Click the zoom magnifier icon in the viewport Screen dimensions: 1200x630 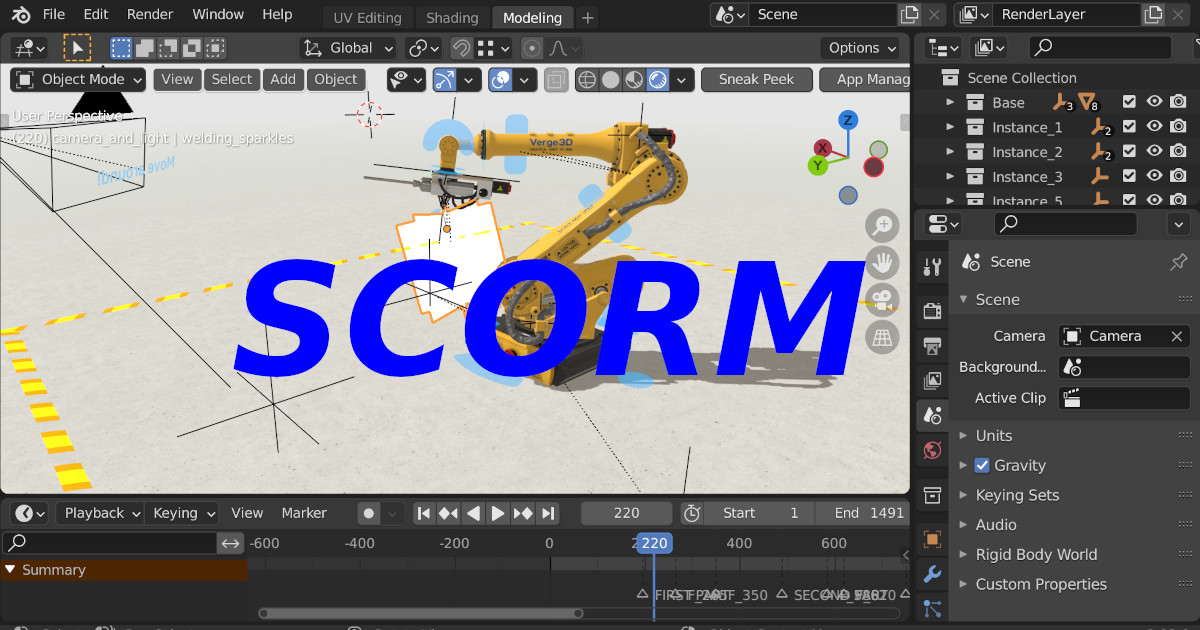click(882, 226)
